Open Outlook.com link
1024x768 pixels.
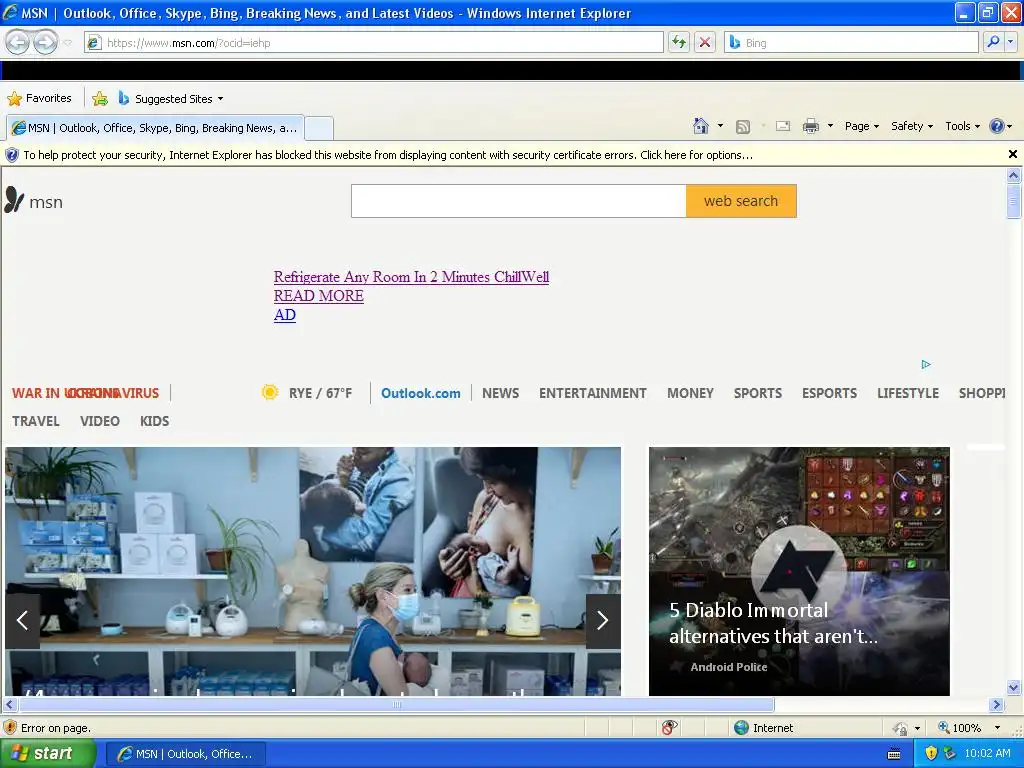pos(421,393)
